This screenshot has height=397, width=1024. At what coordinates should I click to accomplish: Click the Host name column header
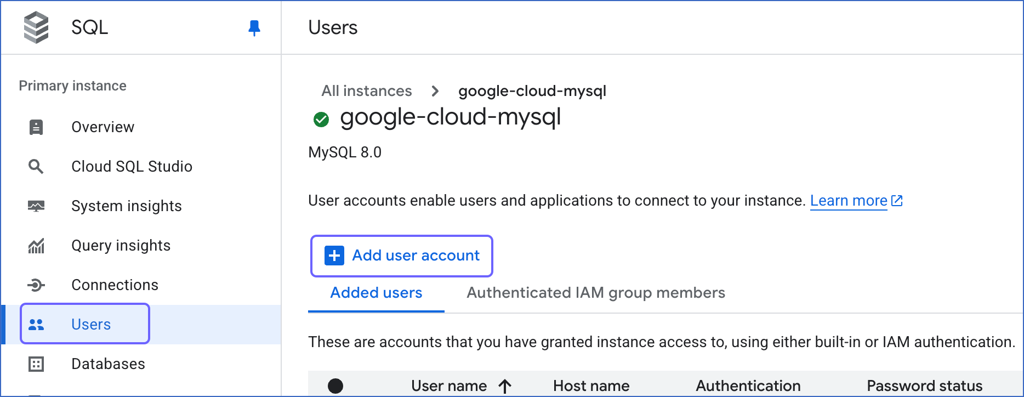coord(591,387)
